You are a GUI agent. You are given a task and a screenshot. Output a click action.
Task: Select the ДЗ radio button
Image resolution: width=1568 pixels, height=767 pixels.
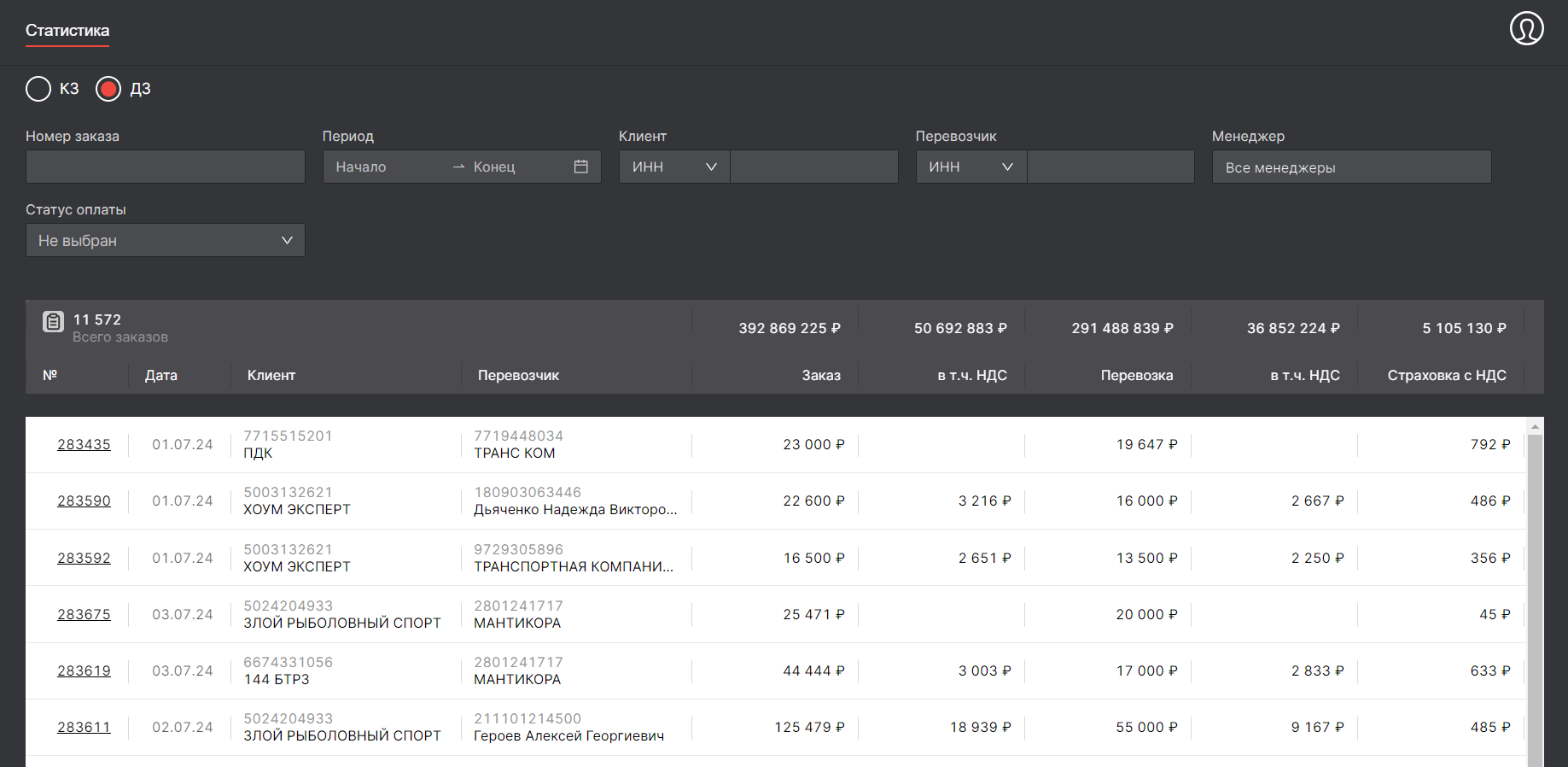pyautogui.click(x=108, y=89)
